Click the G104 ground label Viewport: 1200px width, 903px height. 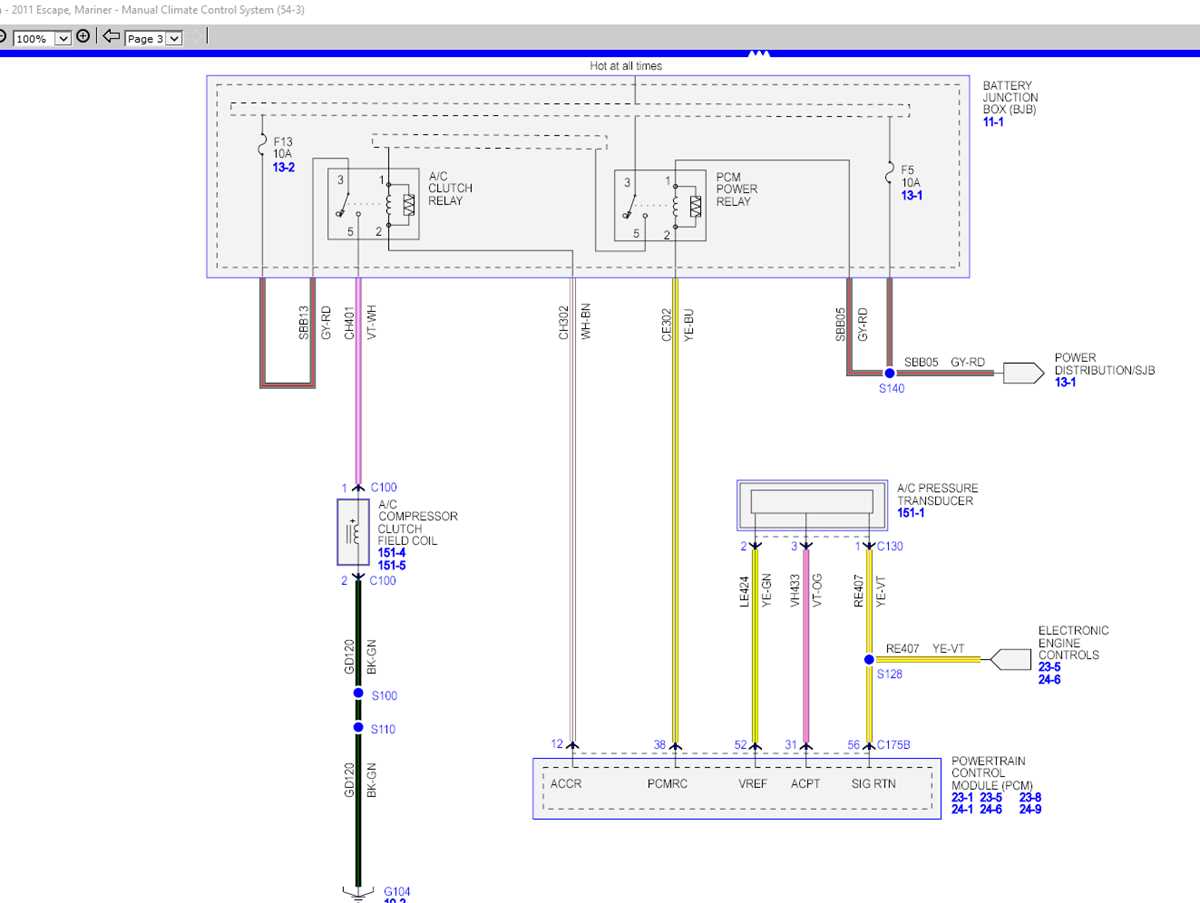[x=397, y=892]
